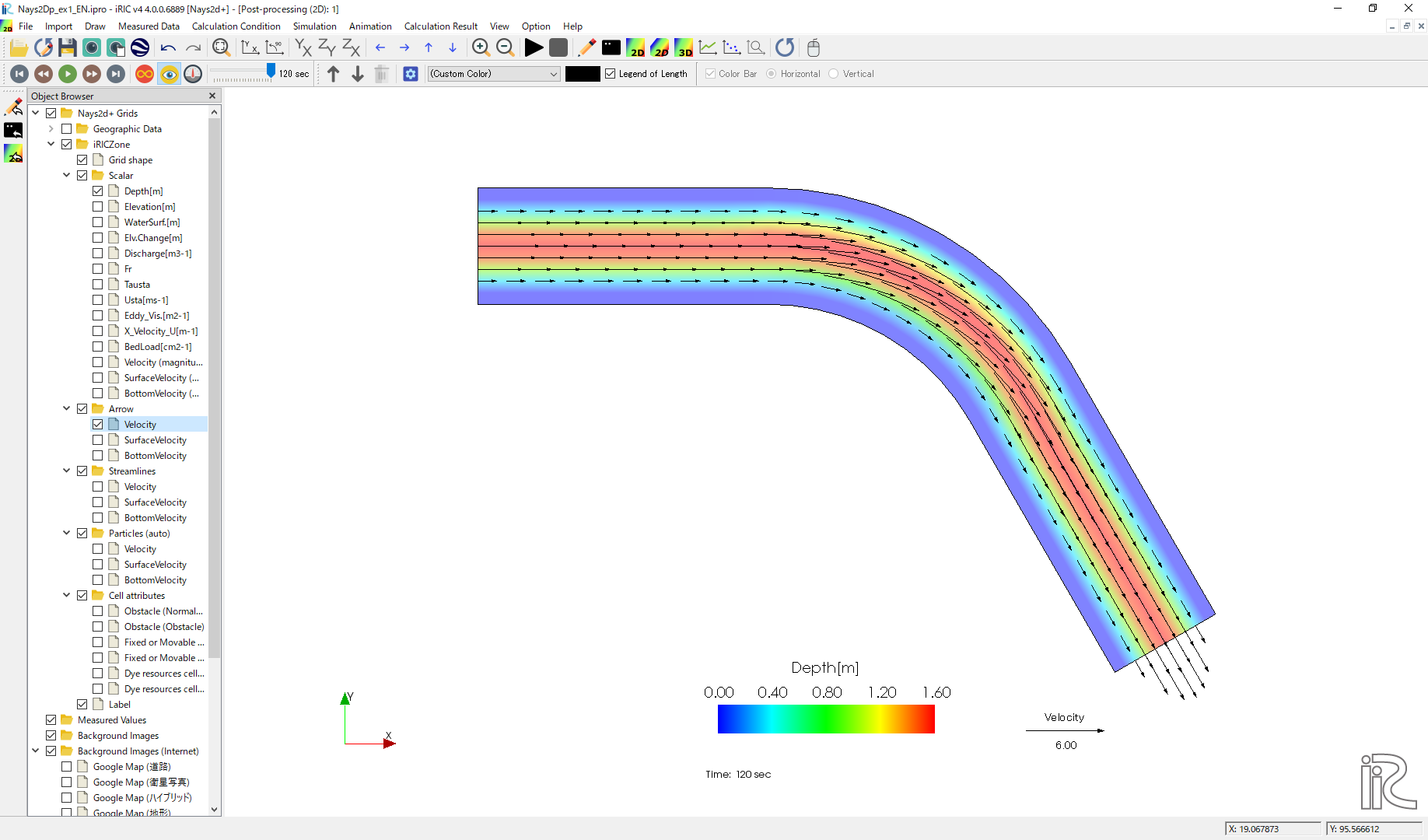Screen dimensions: 1428x840
Task: Toggle the infinite loop animation icon
Action: click(145, 74)
